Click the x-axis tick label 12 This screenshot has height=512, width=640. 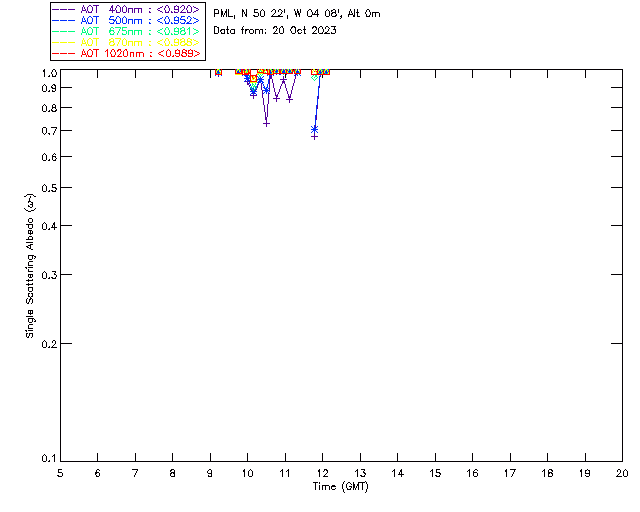(x=322, y=473)
